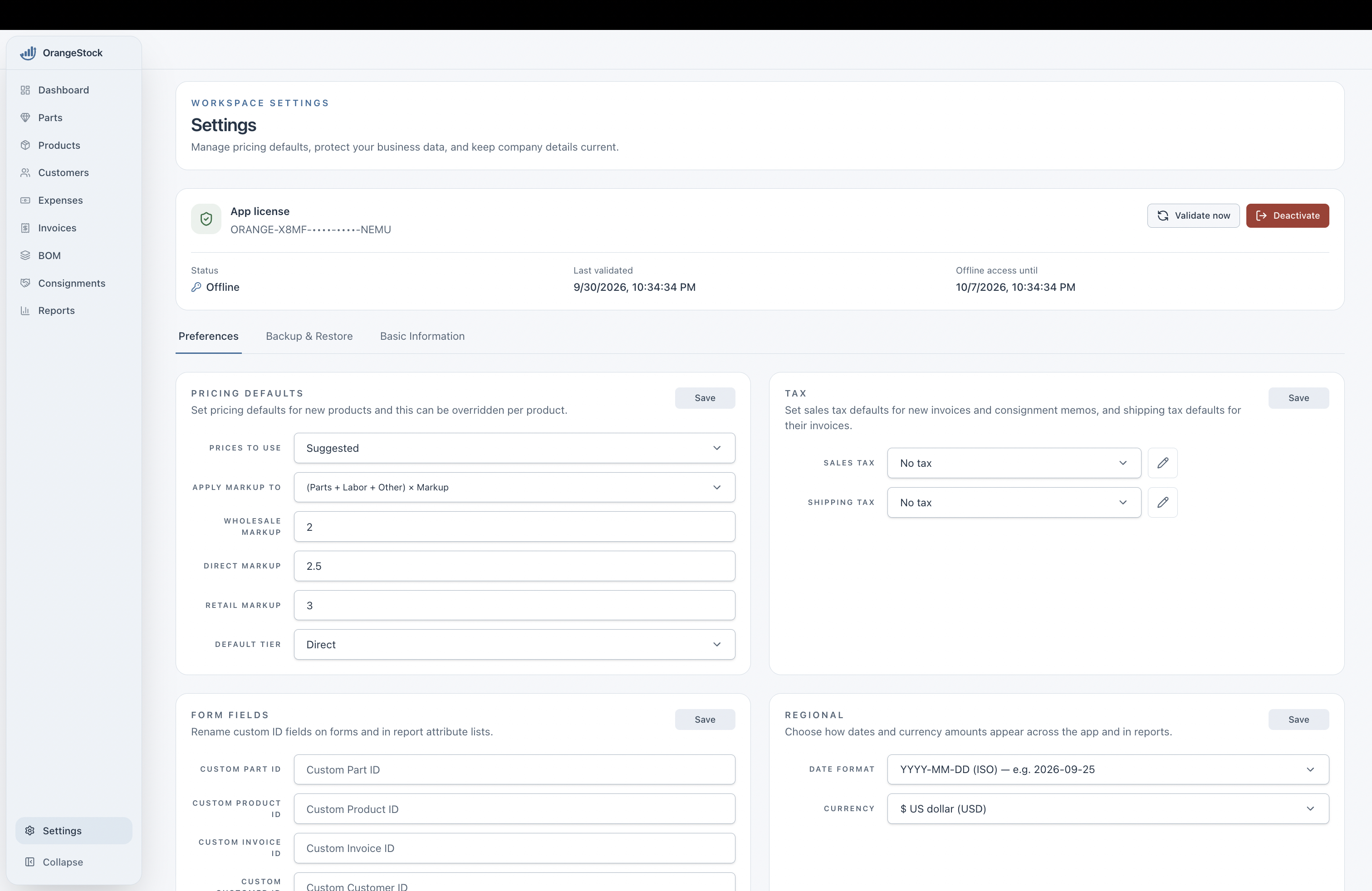The width and height of the screenshot is (1372, 891).
Task: Click the Custom Invoice ID field
Action: 514,848
